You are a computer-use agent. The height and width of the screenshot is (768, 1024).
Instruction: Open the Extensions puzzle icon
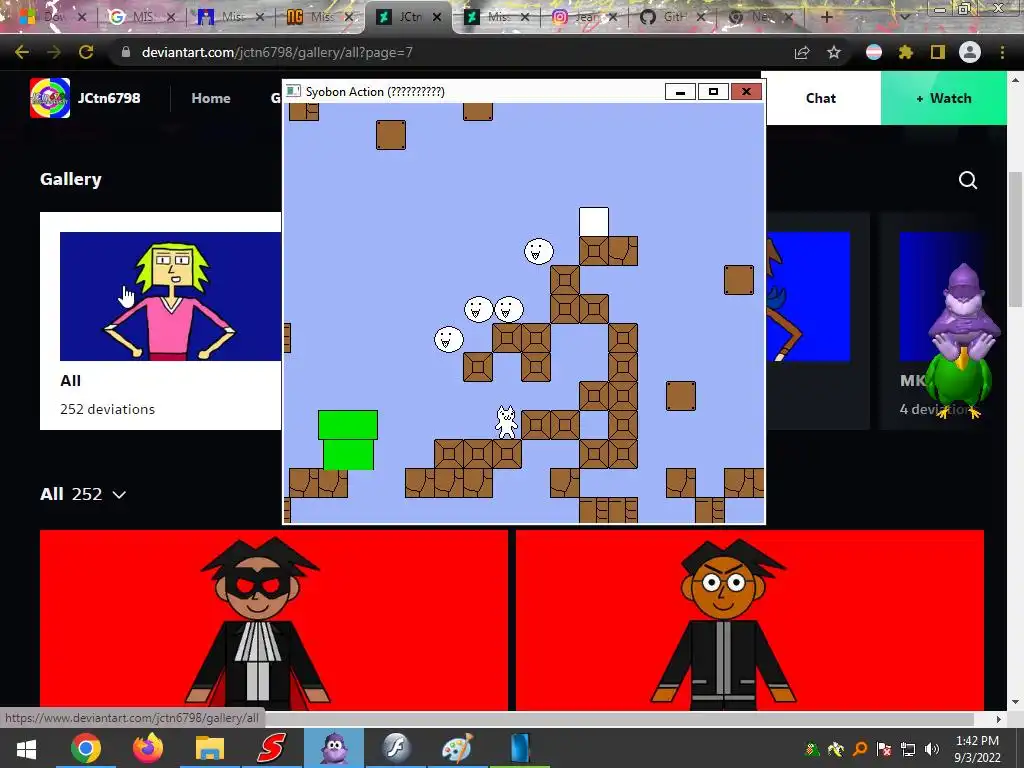(906, 52)
